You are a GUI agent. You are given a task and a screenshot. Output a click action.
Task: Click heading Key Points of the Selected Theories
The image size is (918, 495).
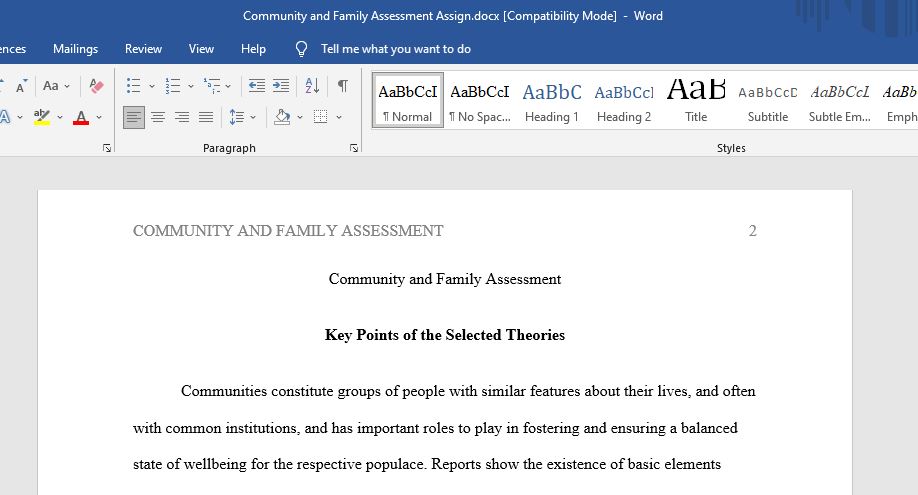(445, 335)
